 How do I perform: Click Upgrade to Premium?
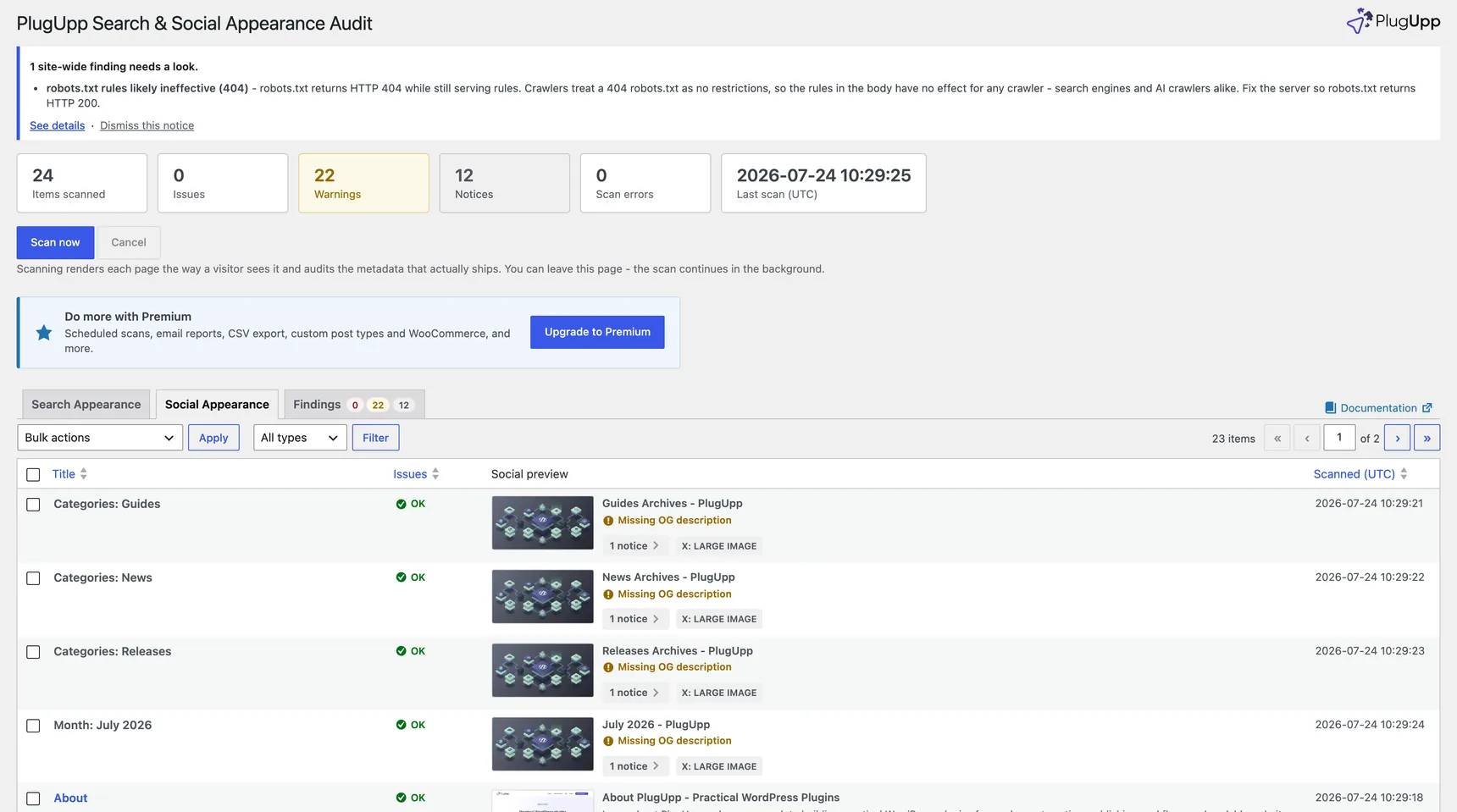[x=597, y=332]
